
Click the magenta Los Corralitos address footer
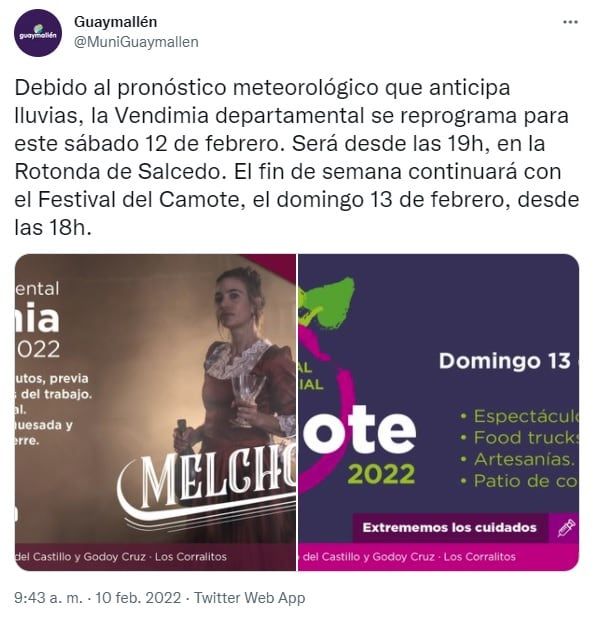click(x=408, y=557)
